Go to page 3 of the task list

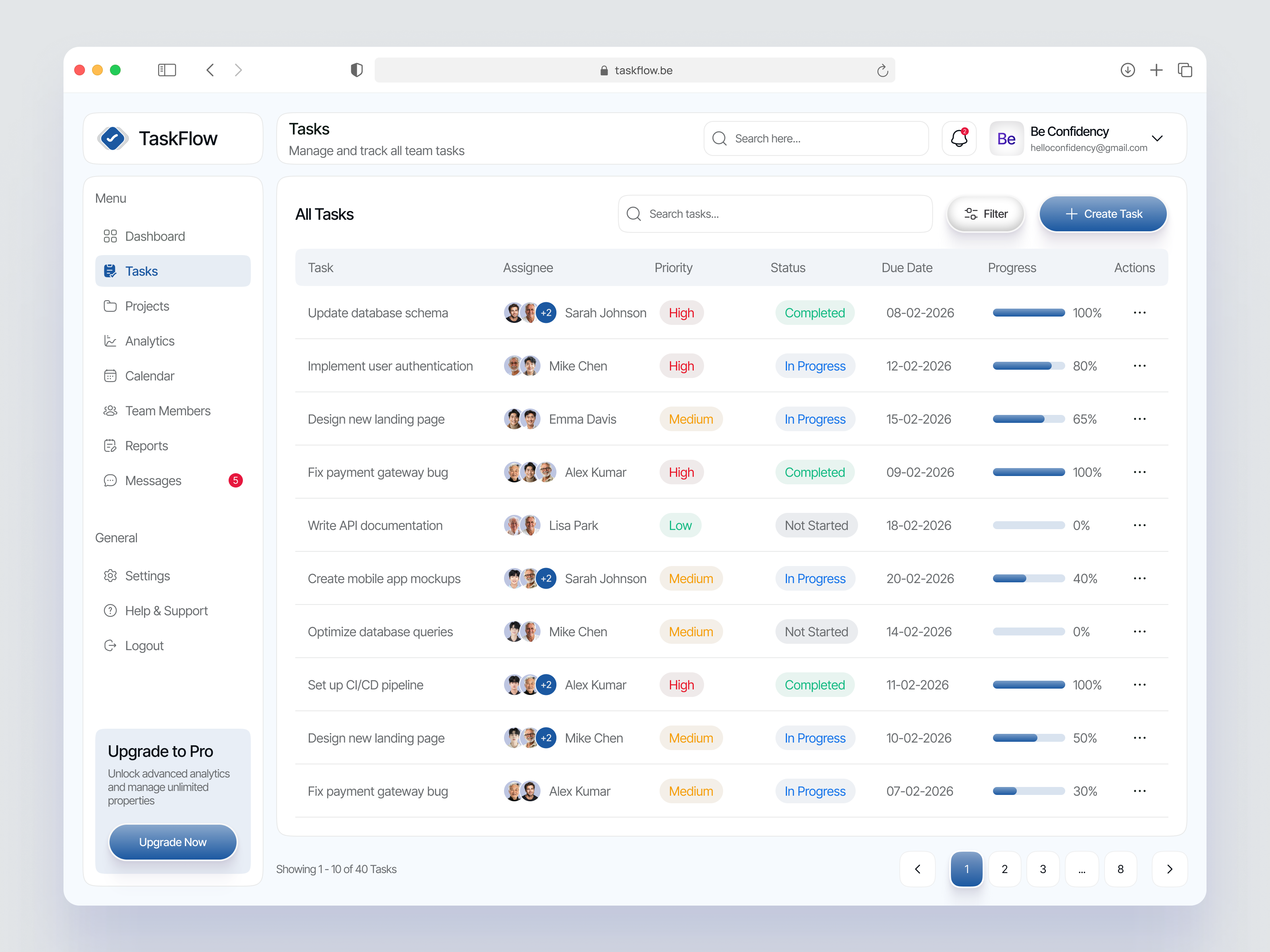(x=1043, y=869)
